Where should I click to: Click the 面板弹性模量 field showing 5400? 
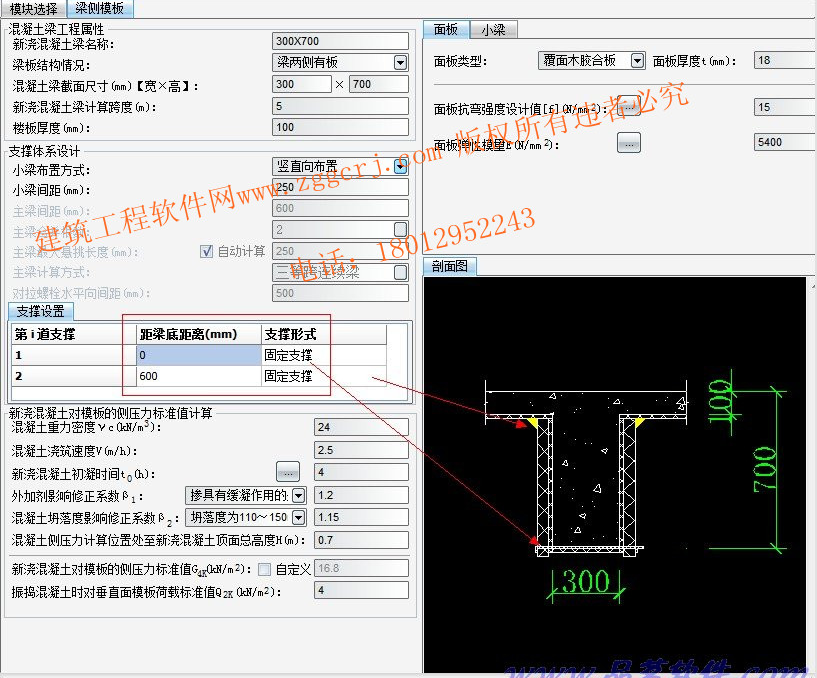pyautogui.click(x=785, y=142)
